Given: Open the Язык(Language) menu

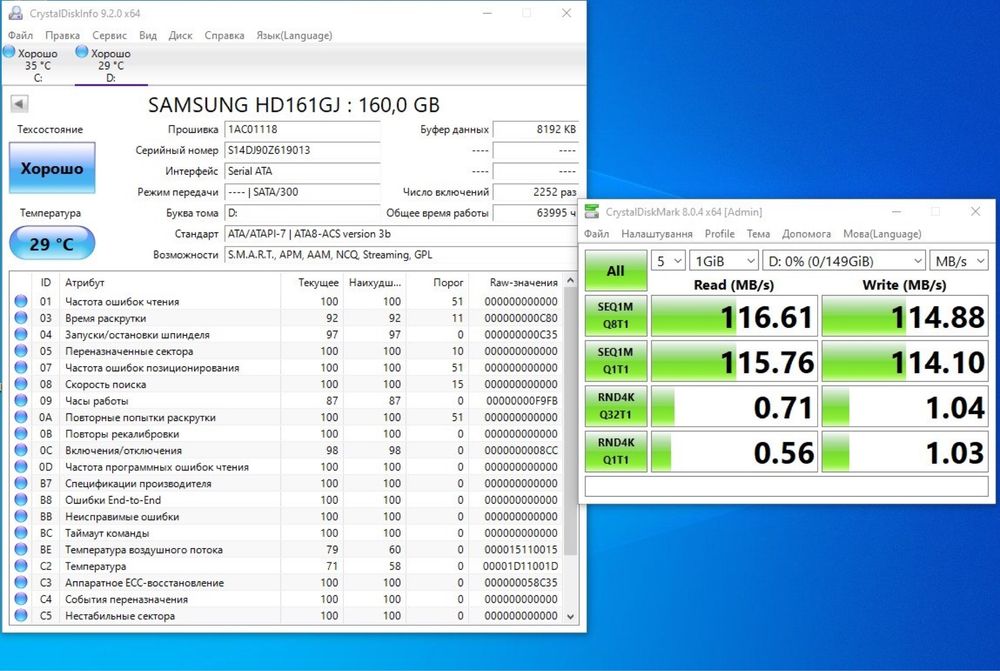Looking at the screenshot, I should click(x=294, y=35).
